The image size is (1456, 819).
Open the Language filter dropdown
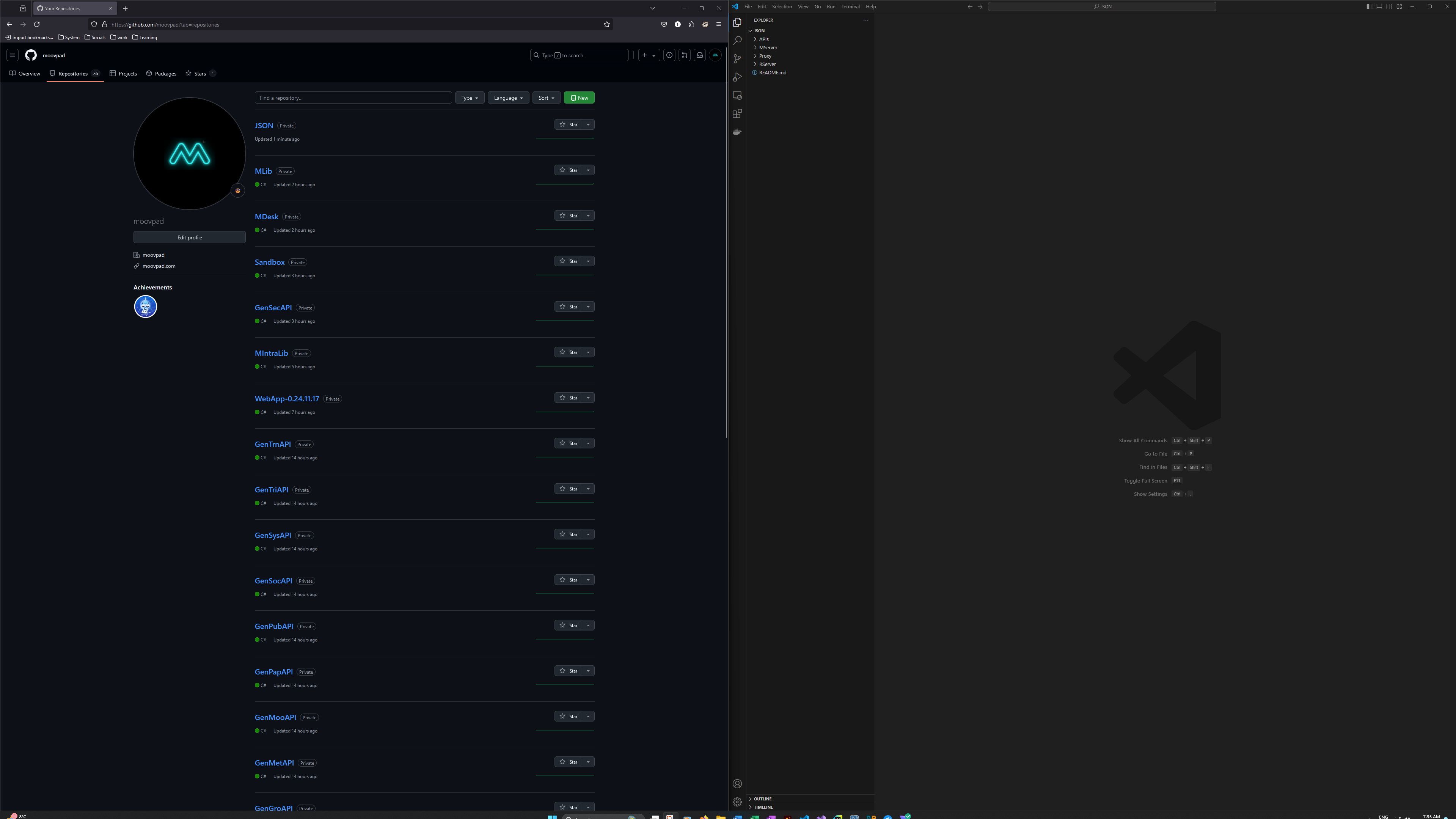point(508,98)
